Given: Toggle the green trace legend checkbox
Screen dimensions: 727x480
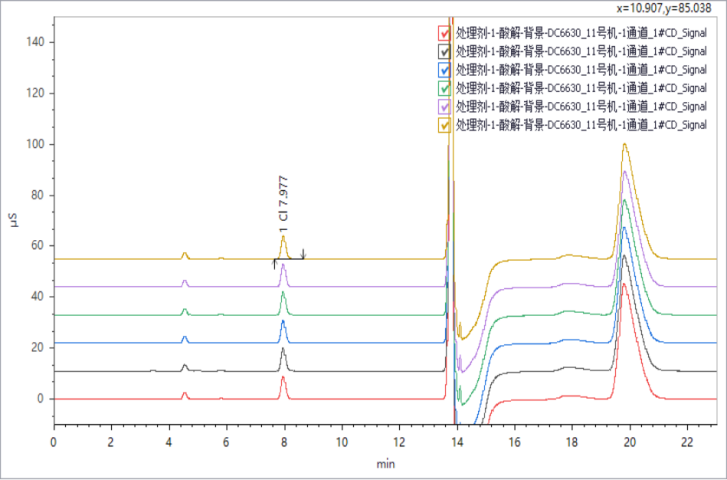Looking at the screenshot, I should 445,88.
